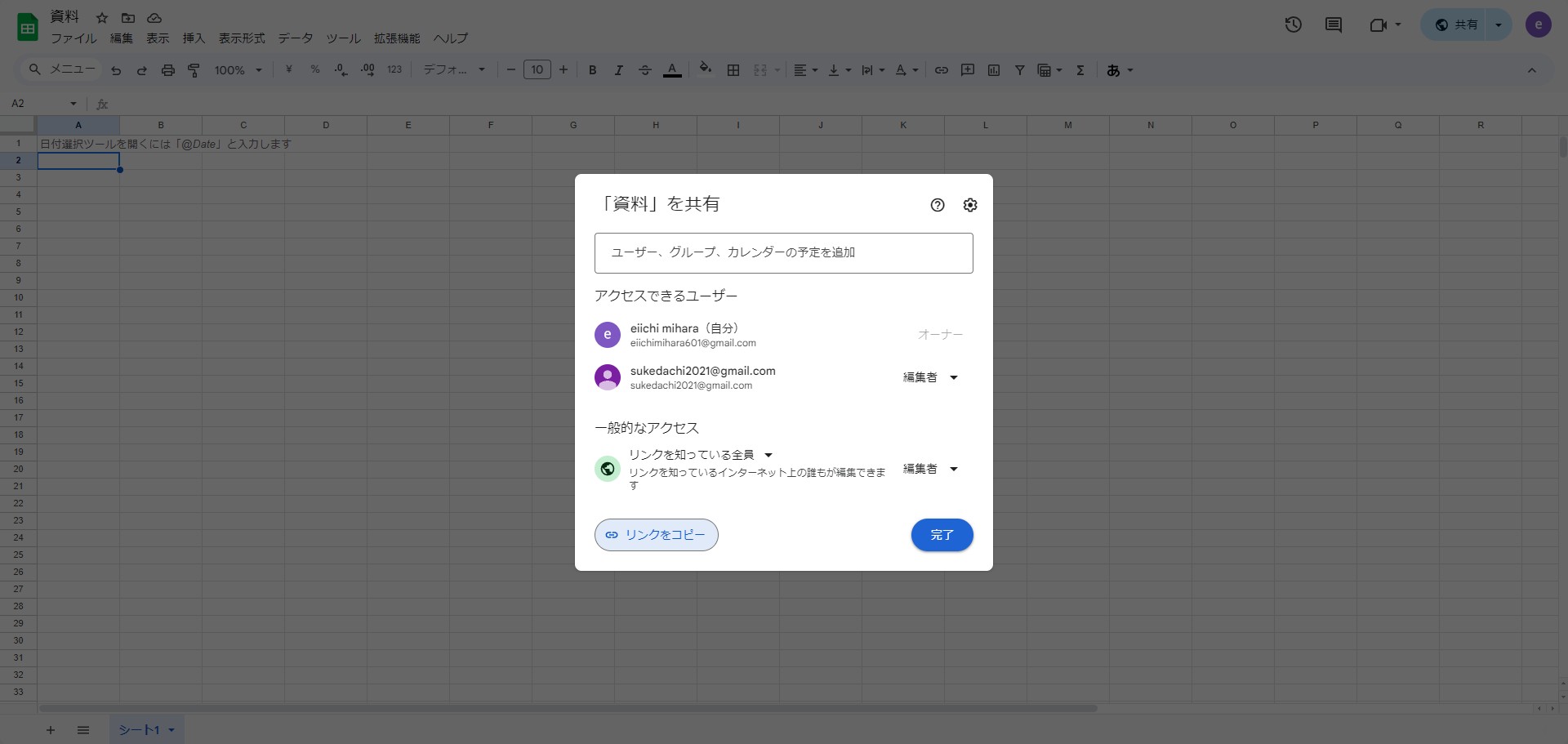
Task: Start a Meet call camera icon
Action: click(1378, 25)
